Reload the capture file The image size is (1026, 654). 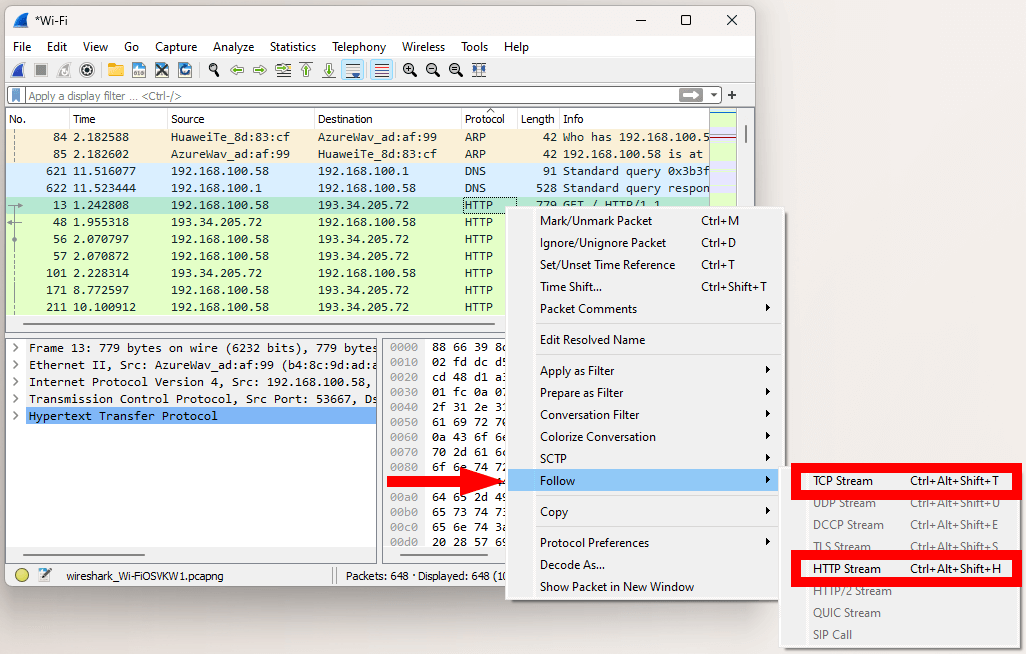click(185, 70)
